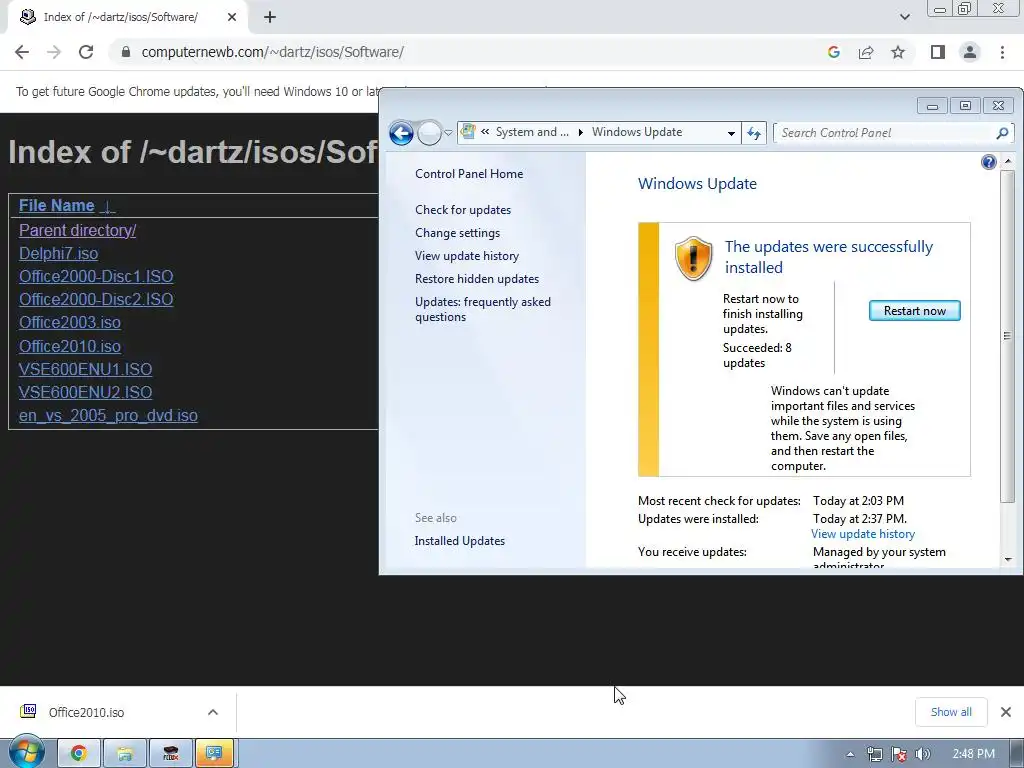The width and height of the screenshot is (1024, 768).
Task: Click the Chrome taskbar icon
Action: click(78, 754)
